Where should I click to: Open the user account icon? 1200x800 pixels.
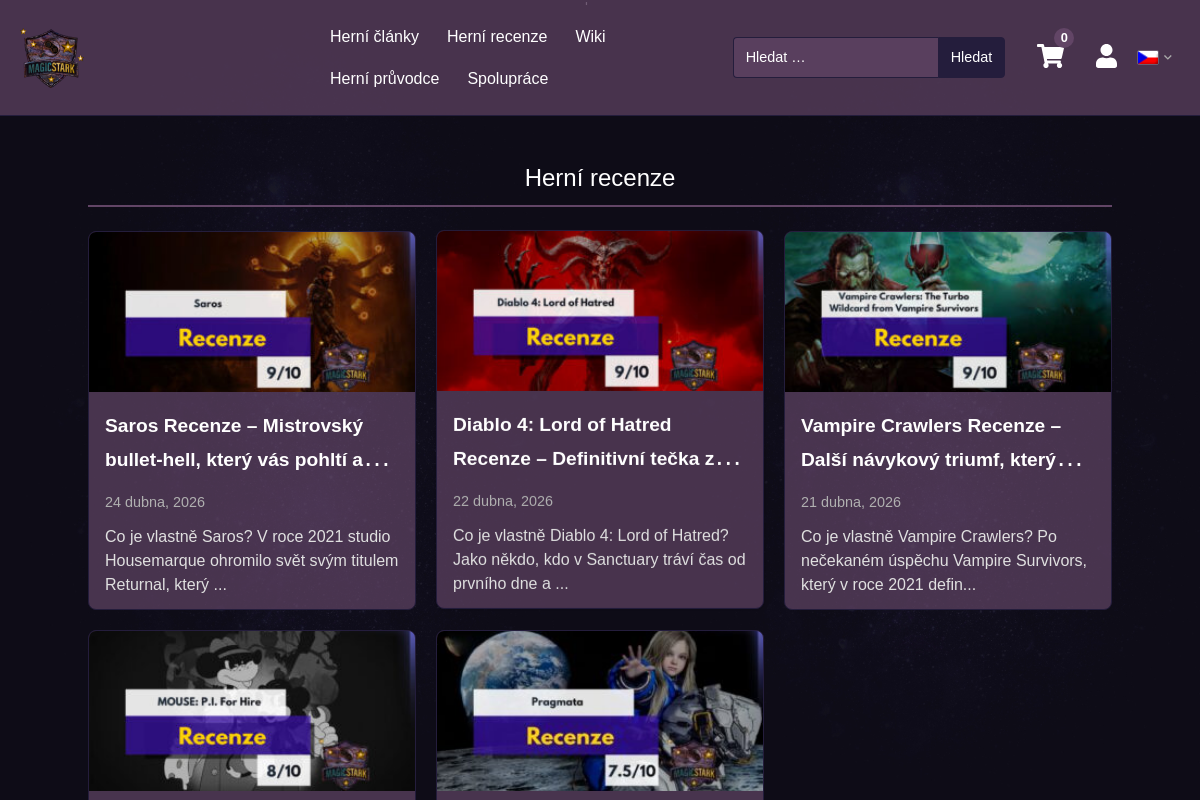[1106, 56]
